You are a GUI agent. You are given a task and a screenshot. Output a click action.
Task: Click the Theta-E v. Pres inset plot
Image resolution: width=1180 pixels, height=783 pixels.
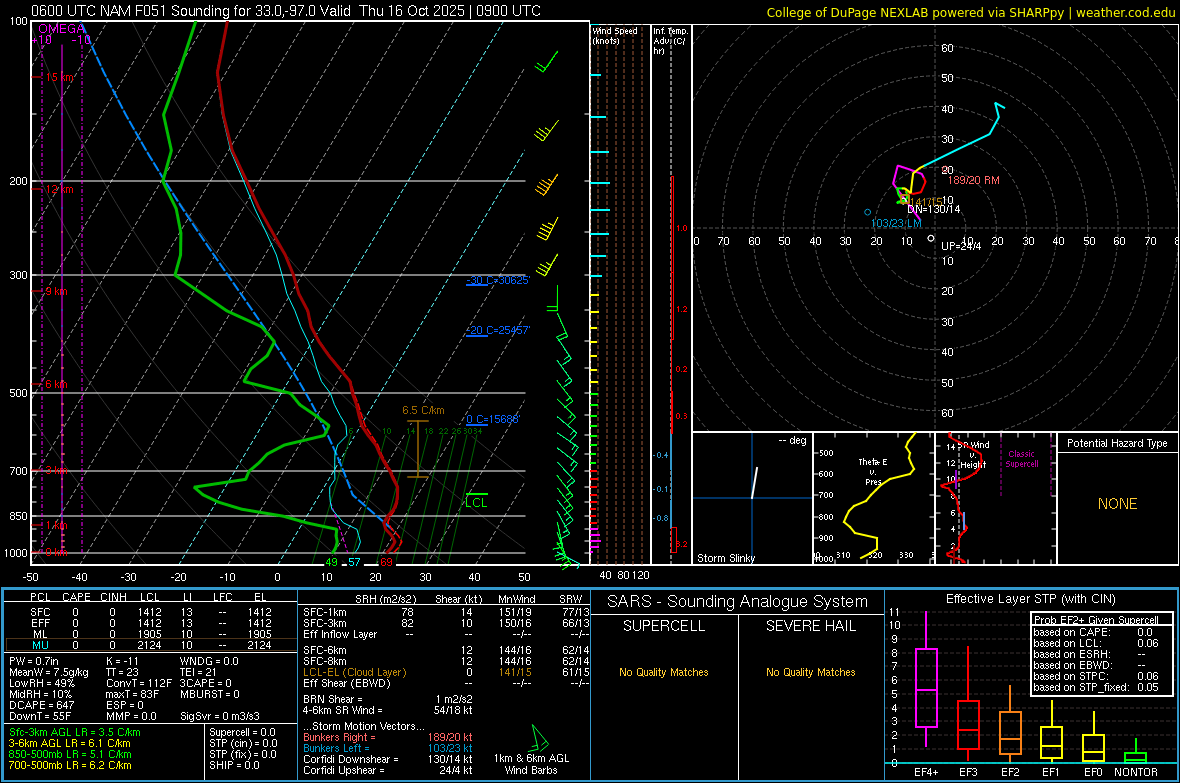pyautogui.click(x=873, y=498)
